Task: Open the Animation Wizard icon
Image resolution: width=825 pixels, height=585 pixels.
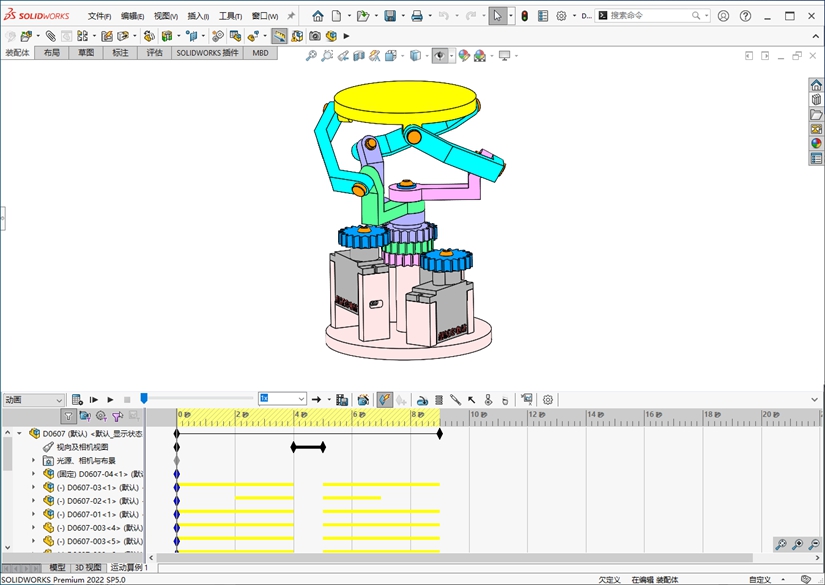Action: click(363, 399)
